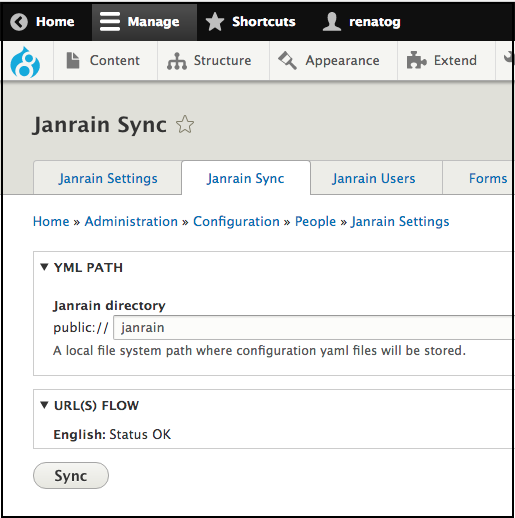Click the 'Janrain directory' field label
Viewport: 515px width, 518px height.
109,306
